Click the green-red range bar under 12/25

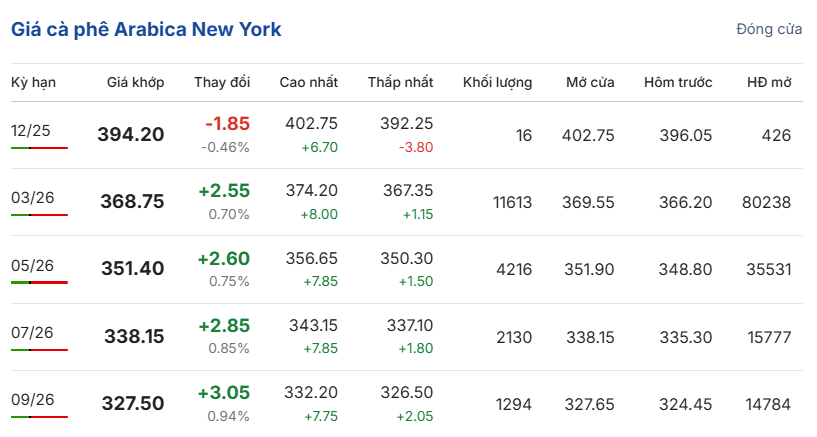coord(39,147)
